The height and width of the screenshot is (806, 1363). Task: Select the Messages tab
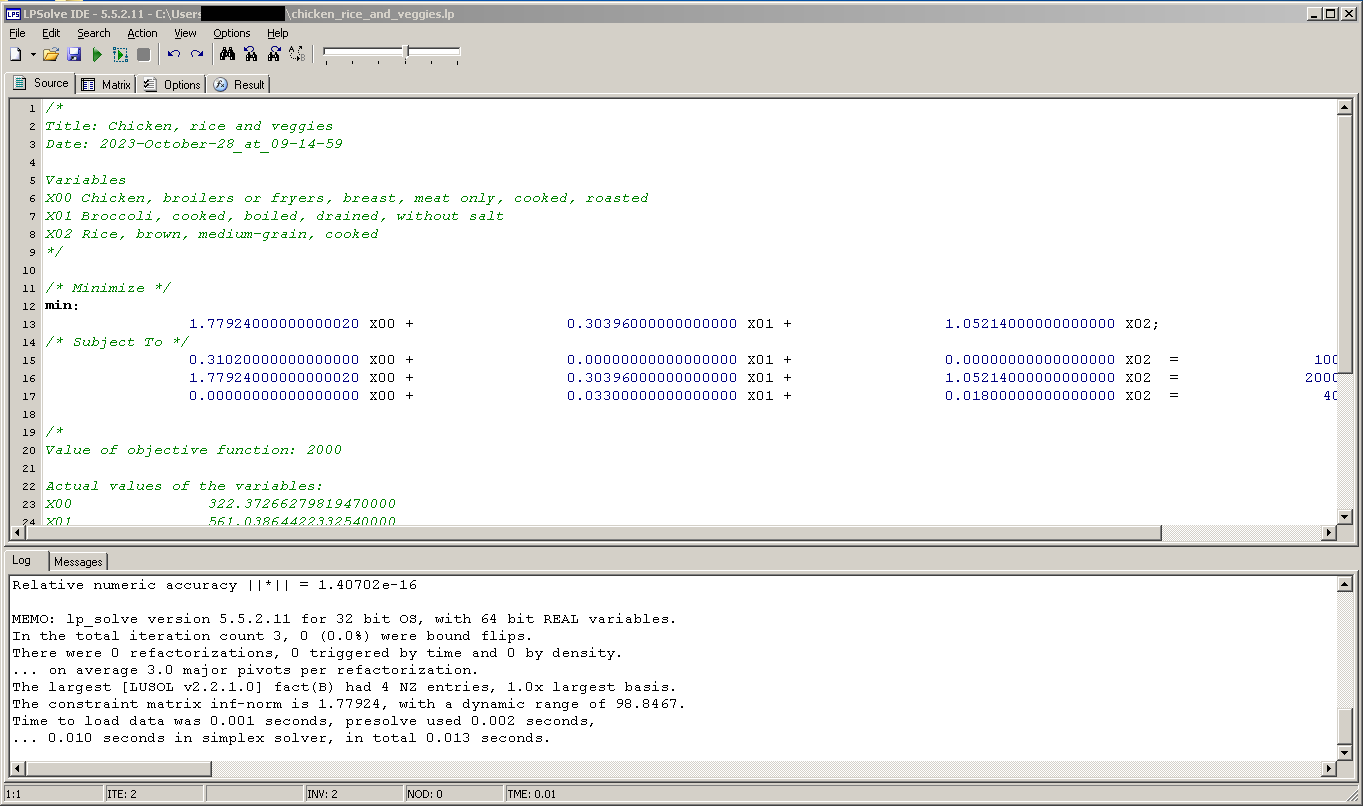coord(78,562)
